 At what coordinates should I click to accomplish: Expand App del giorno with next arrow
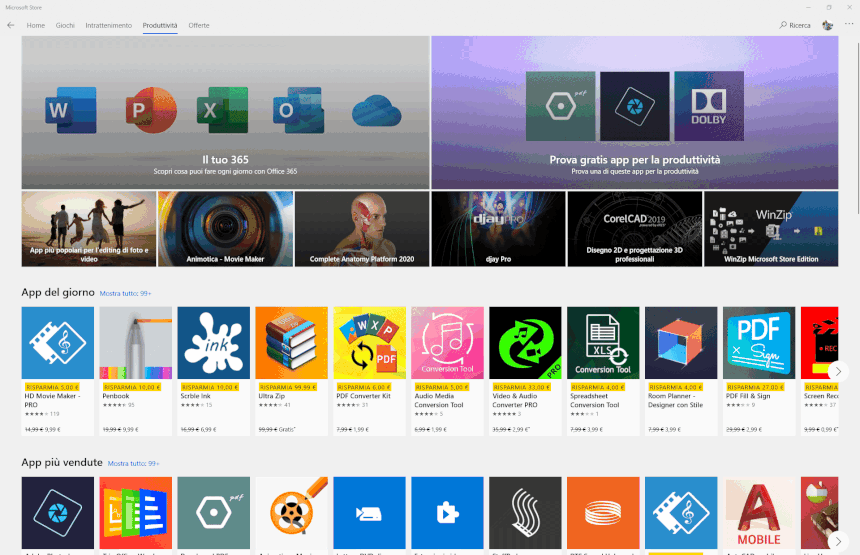(838, 371)
